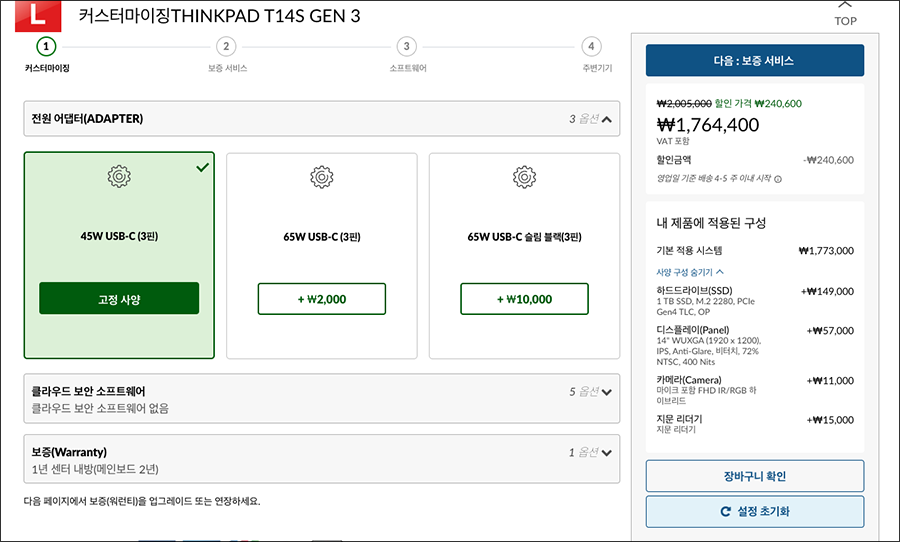This screenshot has width=900, height=542.
Task: Click the green checkmark on the 45W card
Action: pos(203,167)
